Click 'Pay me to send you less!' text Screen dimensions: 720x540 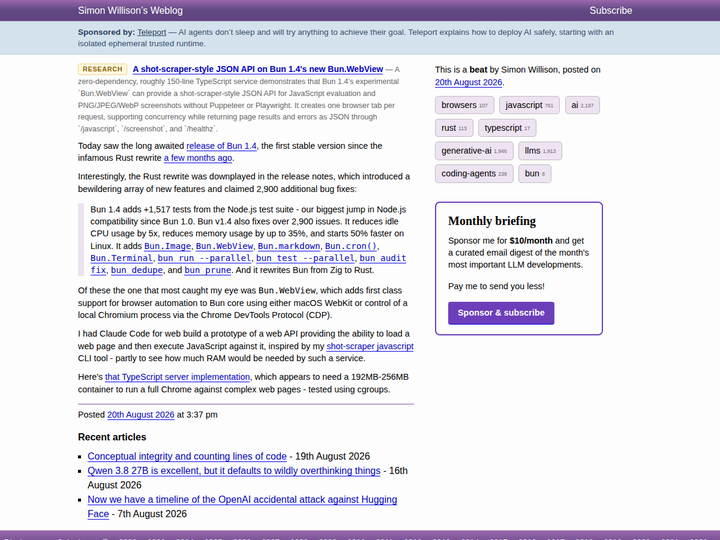click(x=496, y=287)
